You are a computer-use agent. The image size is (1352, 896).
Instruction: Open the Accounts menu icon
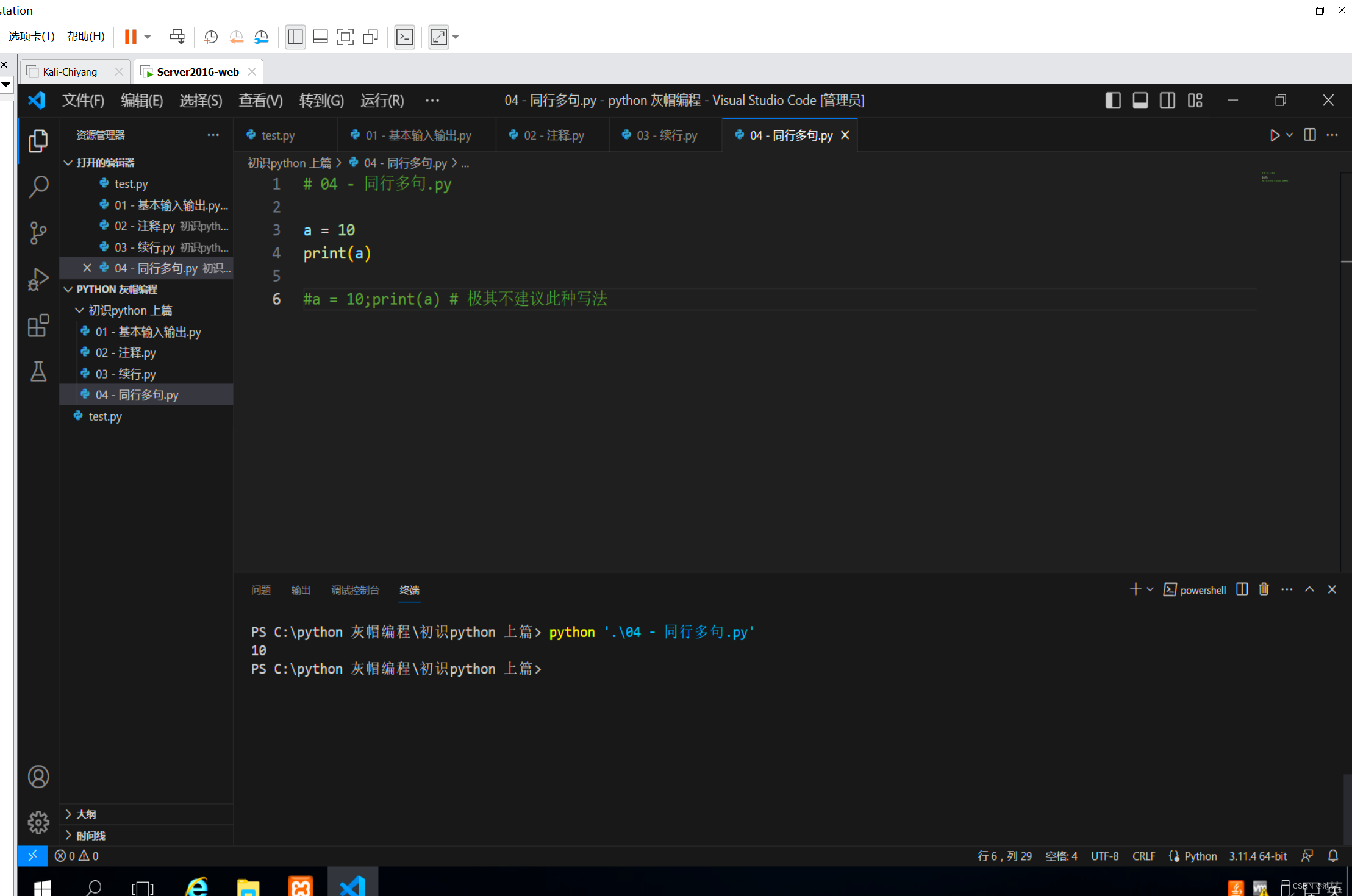[x=38, y=777]
